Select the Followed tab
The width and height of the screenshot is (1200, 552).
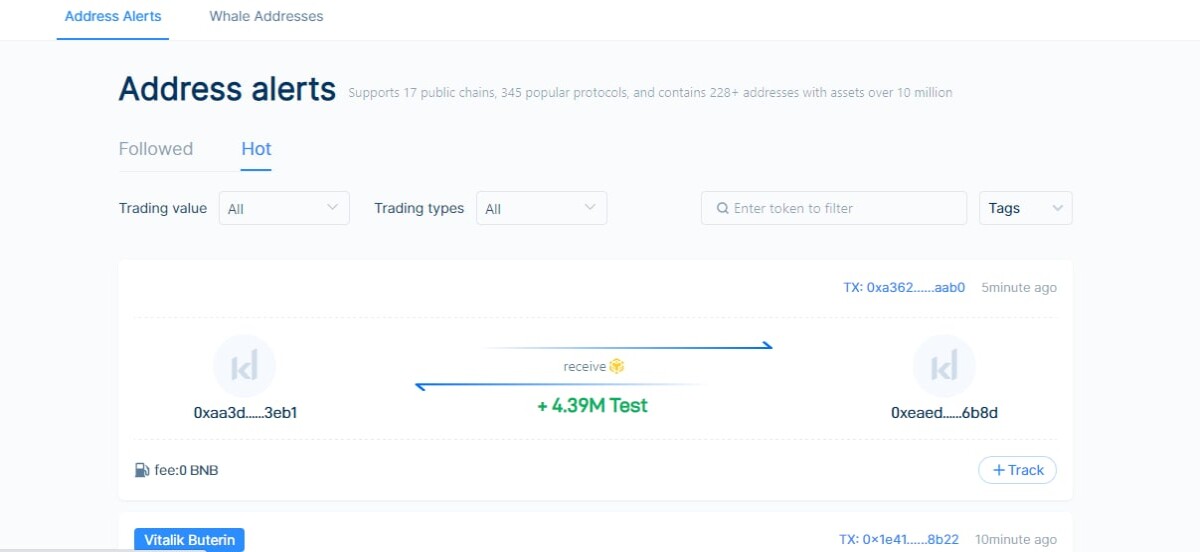[x=156, y=149]
